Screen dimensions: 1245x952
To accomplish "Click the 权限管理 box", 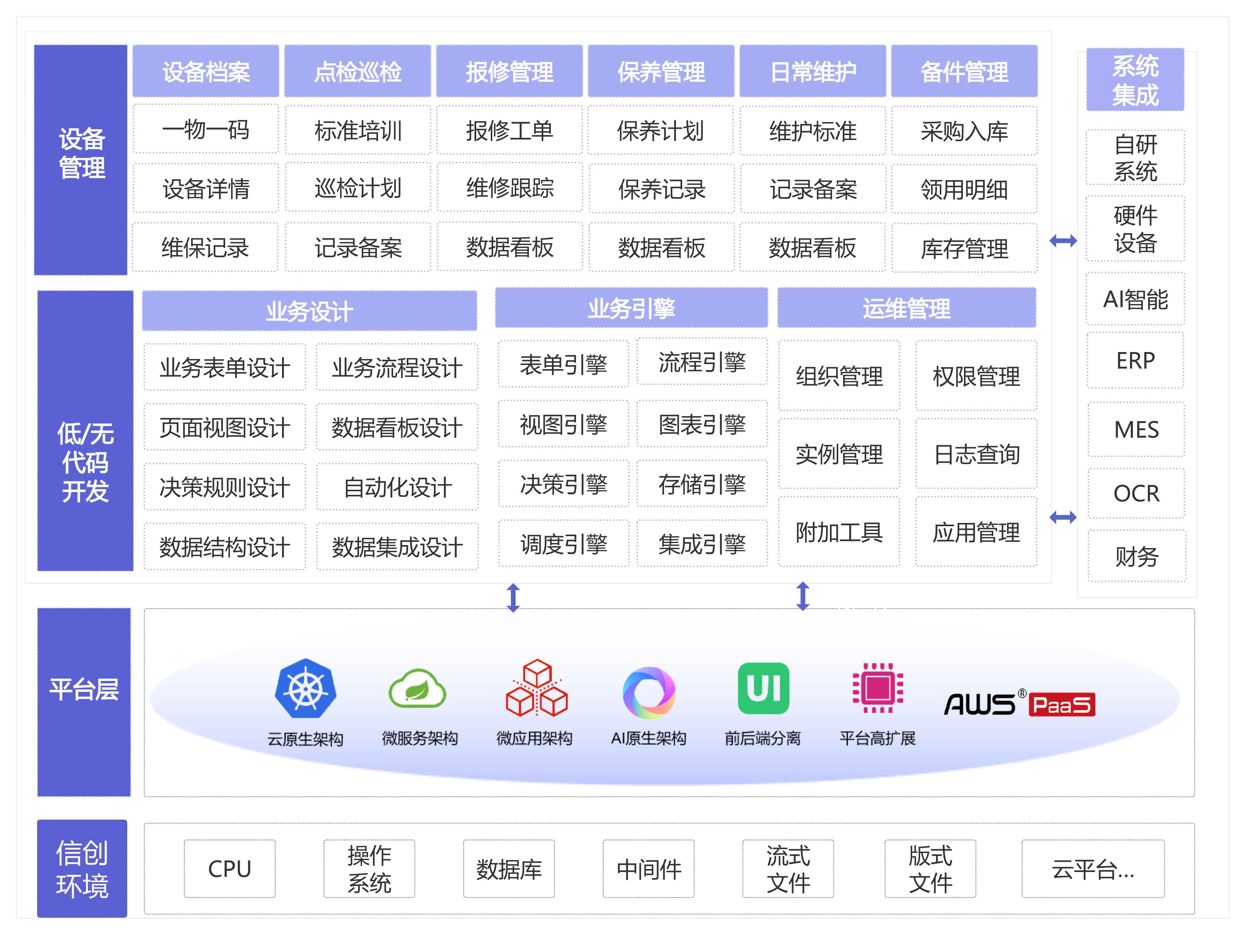I will point(976,376).
